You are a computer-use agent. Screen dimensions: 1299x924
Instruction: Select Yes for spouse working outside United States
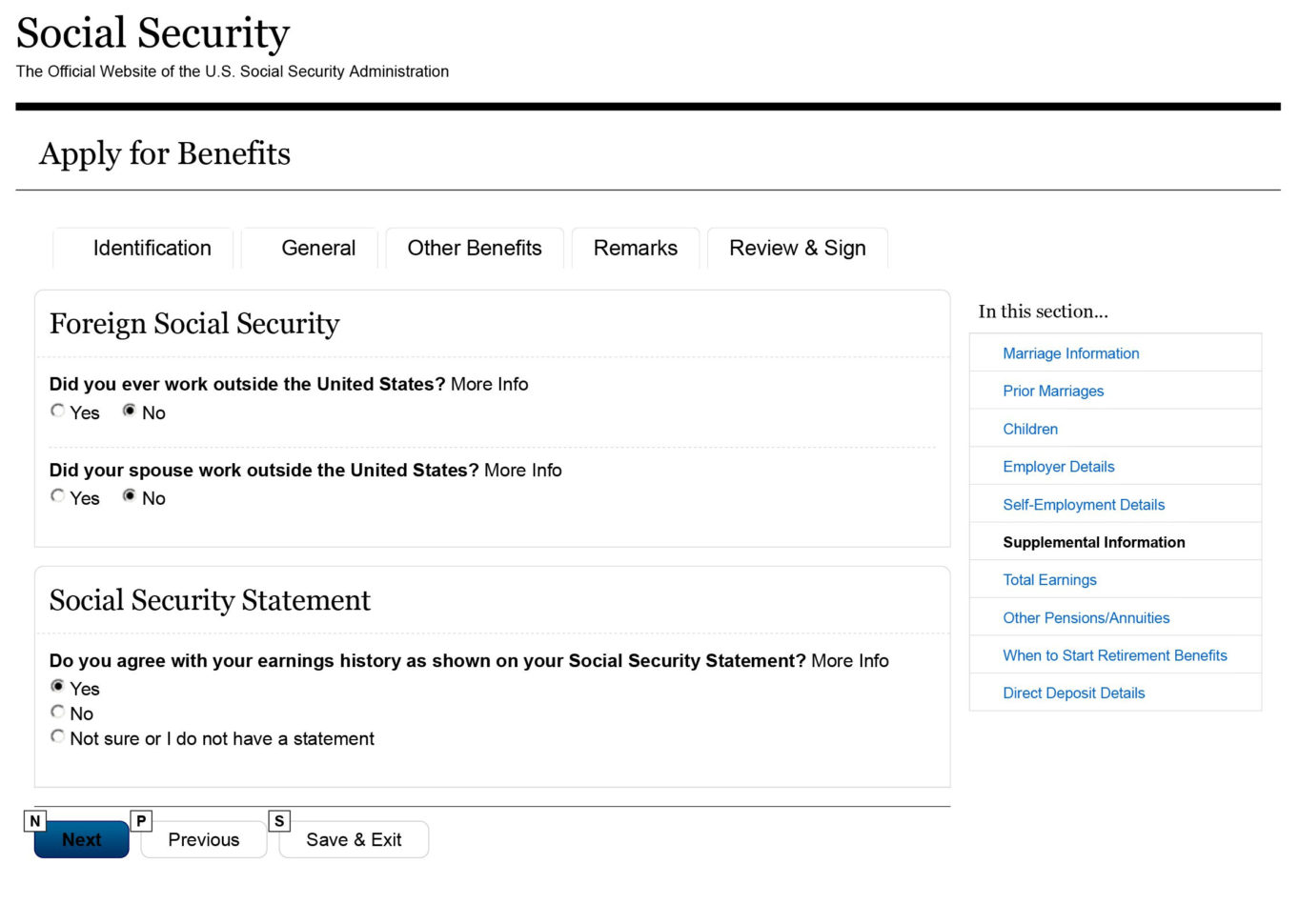58,496
